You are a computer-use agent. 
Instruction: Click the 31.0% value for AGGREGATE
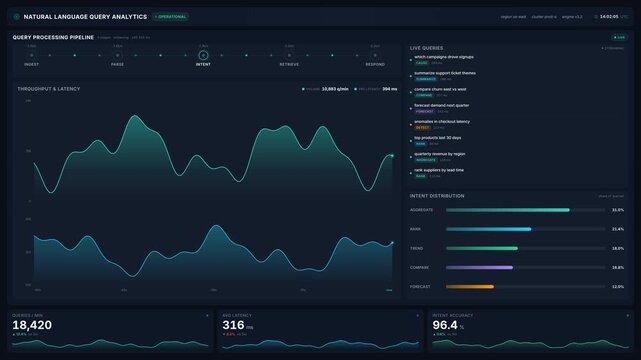click(x=618, y=210)
